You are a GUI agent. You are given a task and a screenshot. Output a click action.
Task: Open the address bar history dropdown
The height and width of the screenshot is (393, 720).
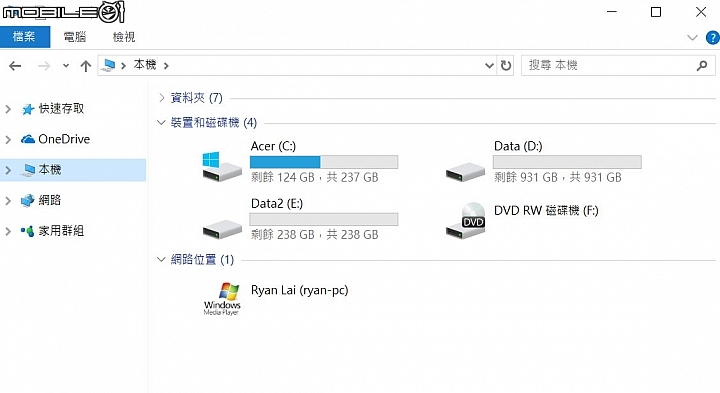tap(489, 66)
